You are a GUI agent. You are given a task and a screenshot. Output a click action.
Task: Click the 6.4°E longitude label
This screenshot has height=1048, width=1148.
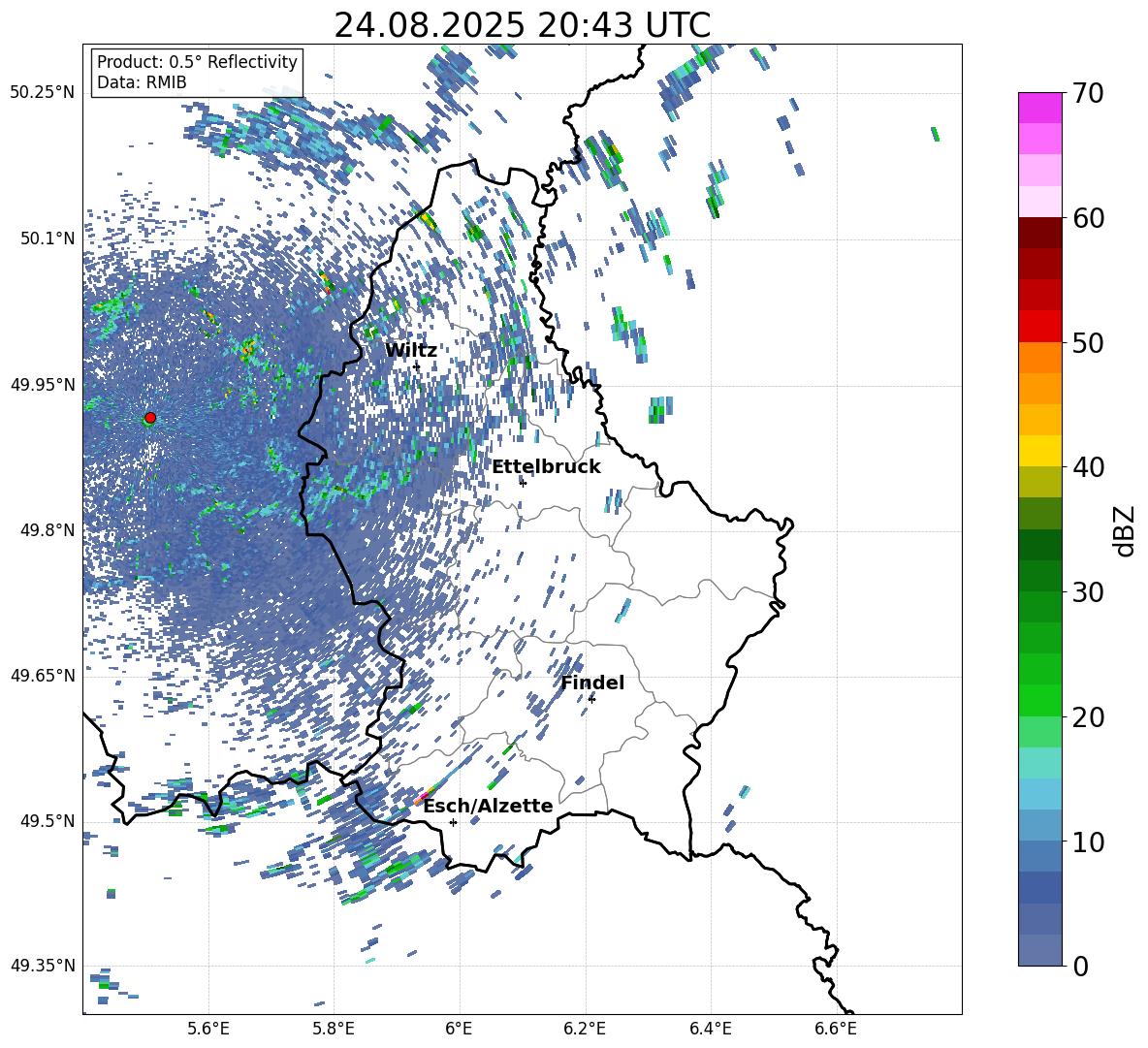(710, 1029)
